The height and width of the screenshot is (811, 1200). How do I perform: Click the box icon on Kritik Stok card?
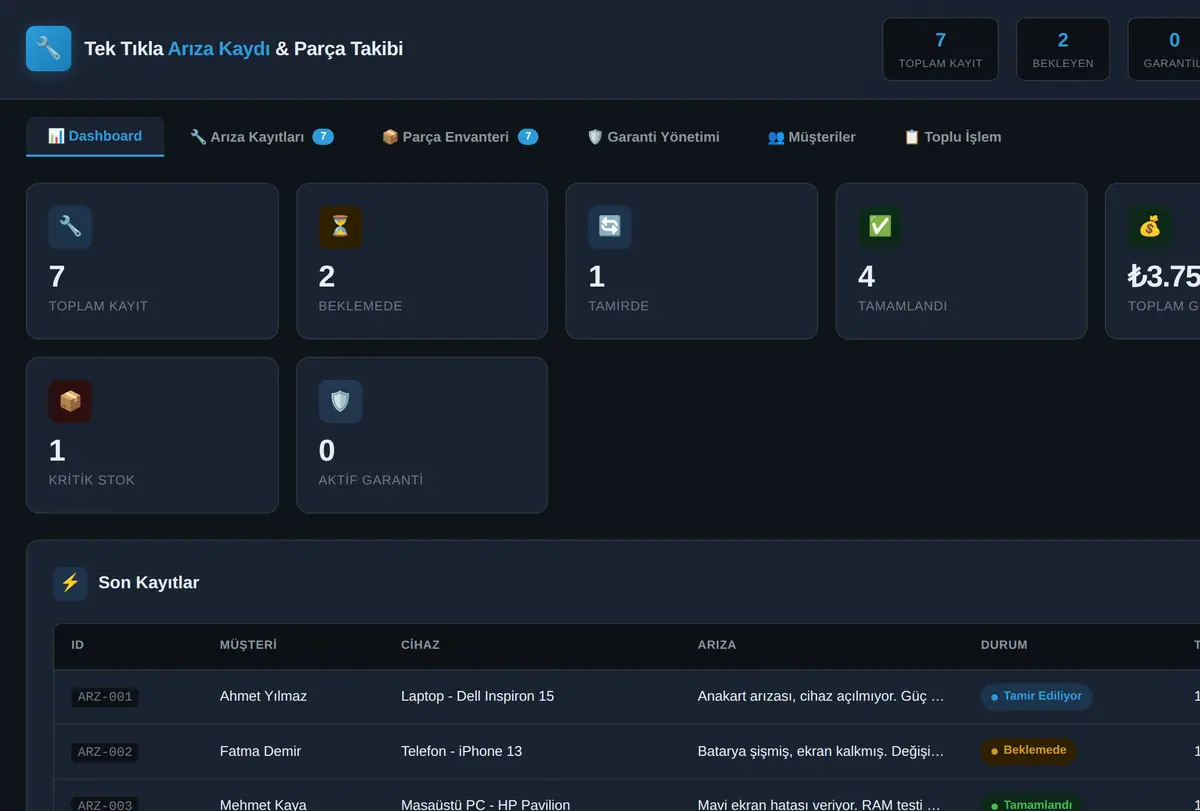(70, 401)
